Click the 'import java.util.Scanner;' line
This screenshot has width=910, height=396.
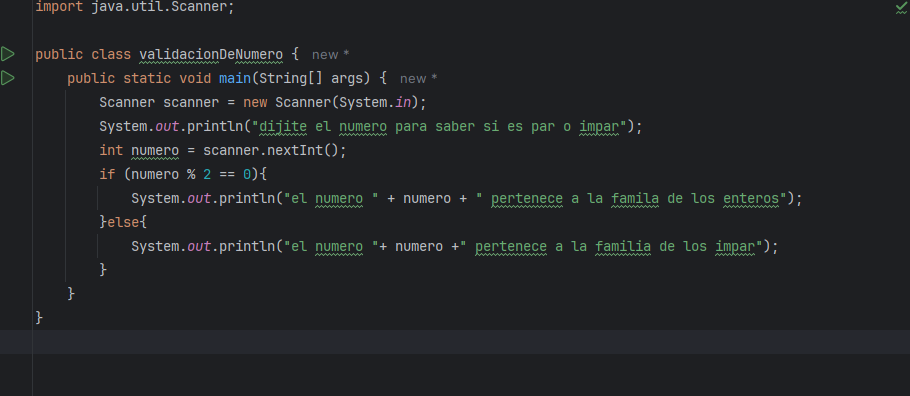[135, 8]
